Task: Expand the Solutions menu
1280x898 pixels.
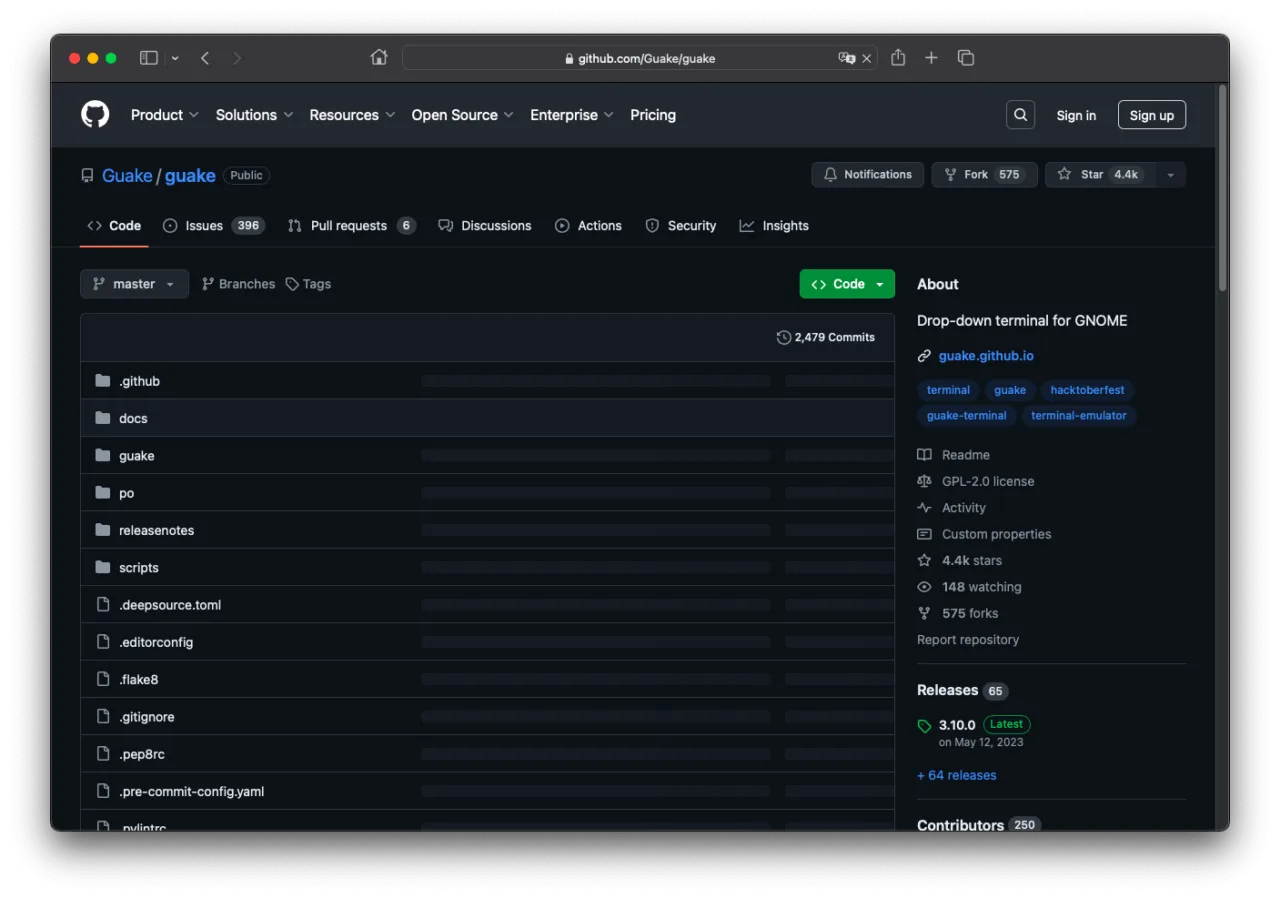Action: pos(255,115)
